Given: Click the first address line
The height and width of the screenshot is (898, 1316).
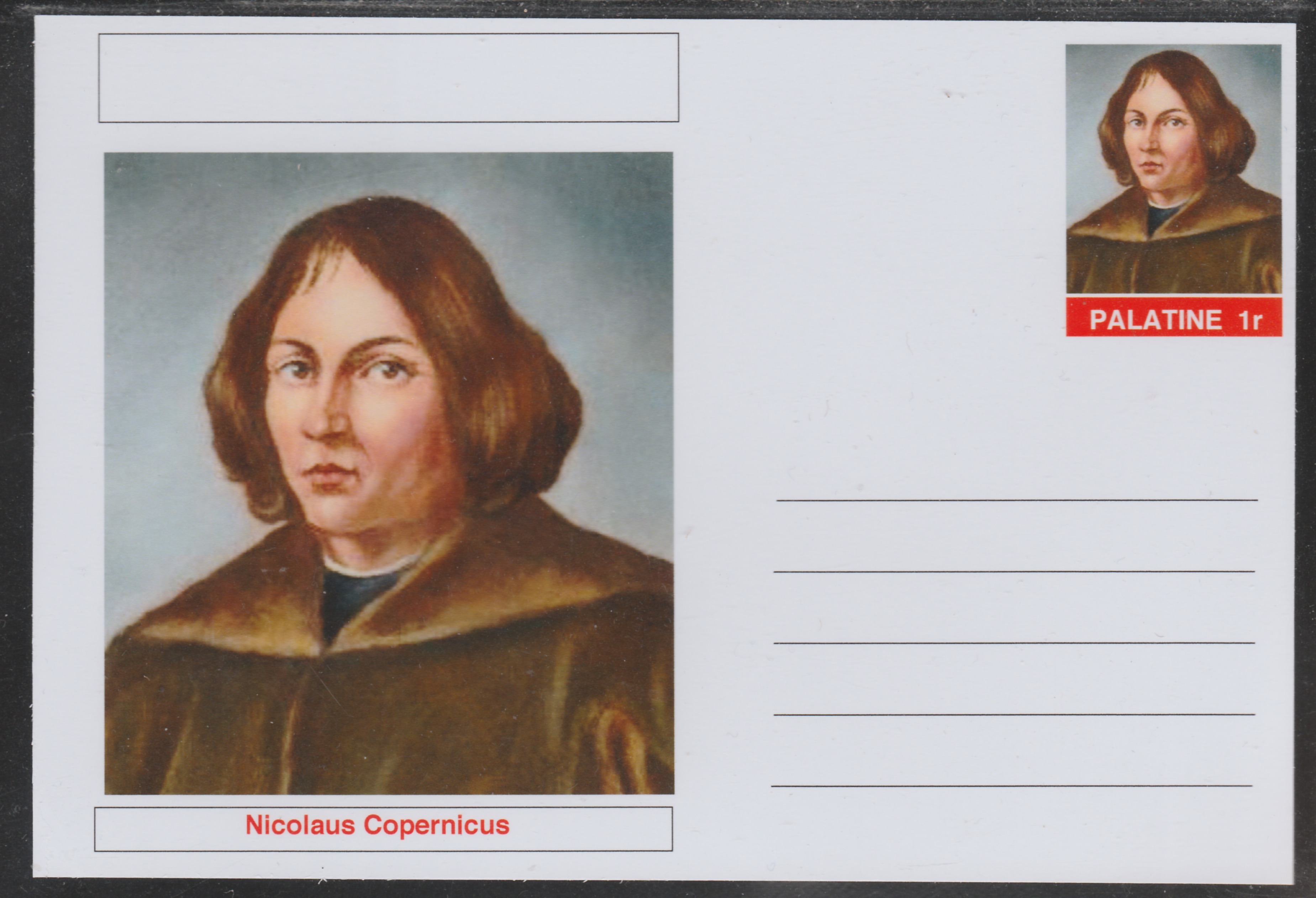Looking at the screenshot, I should tap(1017, 500).
